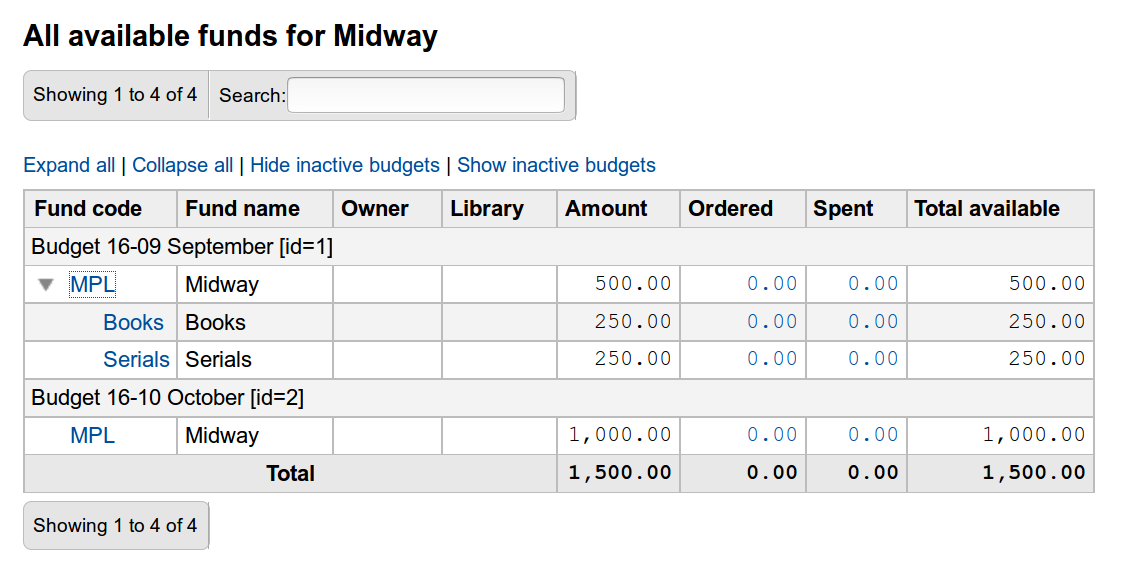
Task: Open the MPL fund under October budget
Action: click(x=92, y=435)
